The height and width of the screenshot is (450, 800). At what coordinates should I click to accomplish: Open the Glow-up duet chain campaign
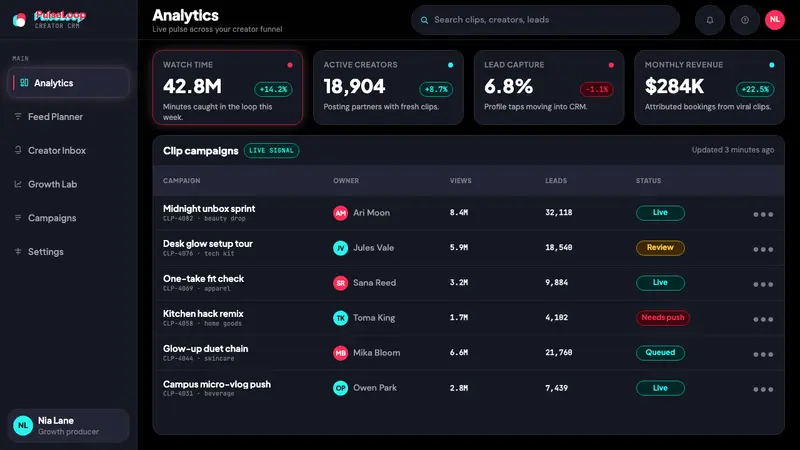(206, 349)
